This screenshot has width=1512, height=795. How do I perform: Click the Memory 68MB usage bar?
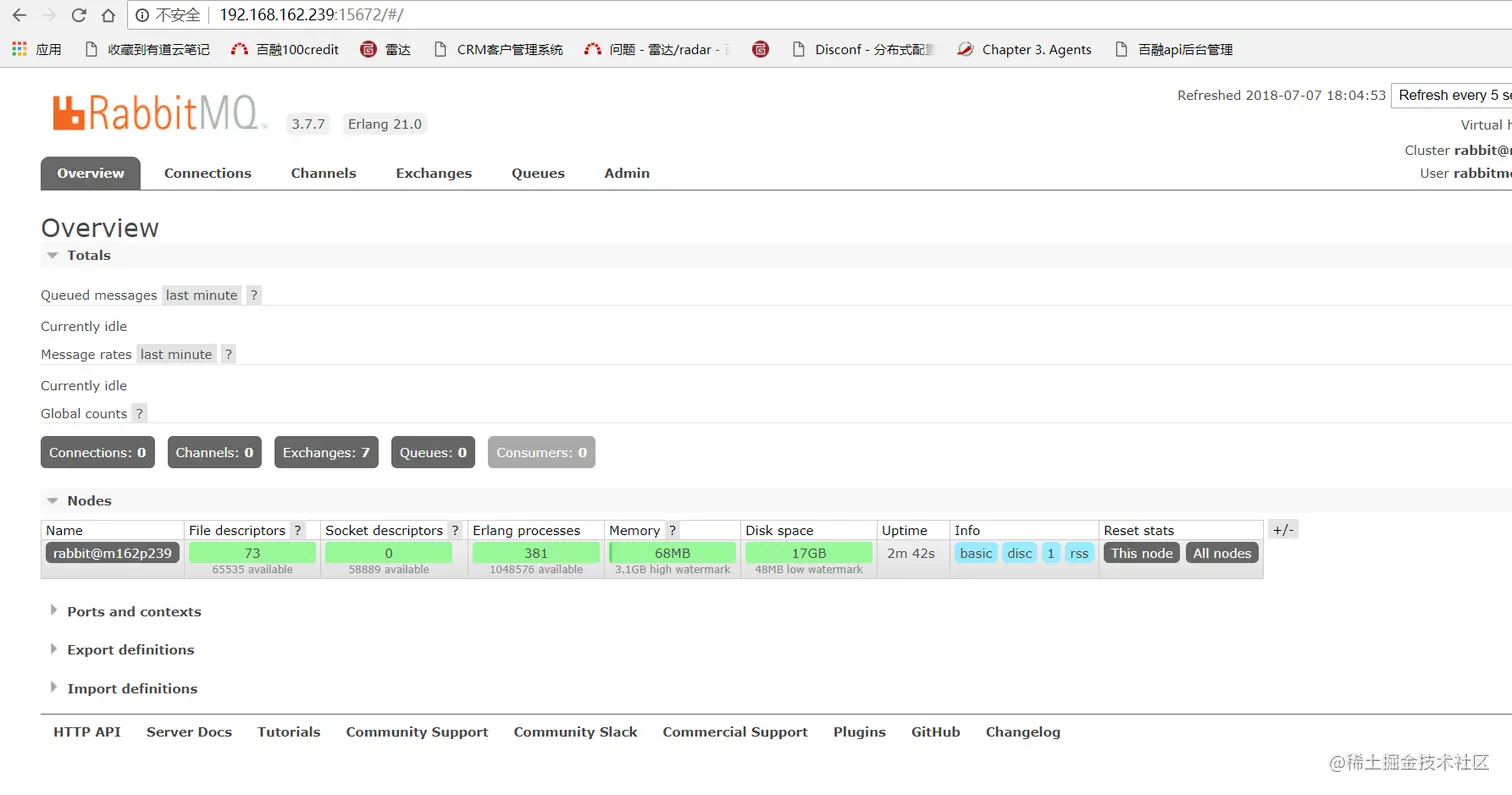tap(672, 553)
